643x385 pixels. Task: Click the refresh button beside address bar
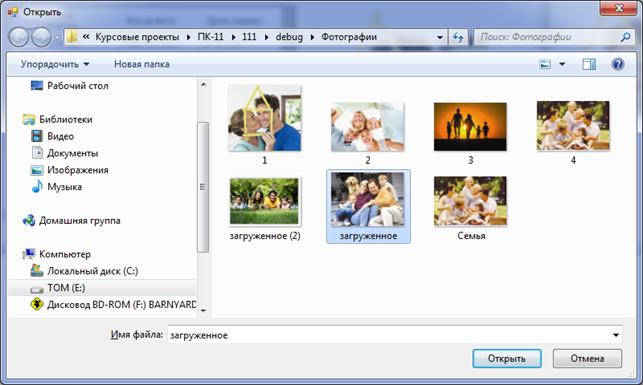(458, 37)
